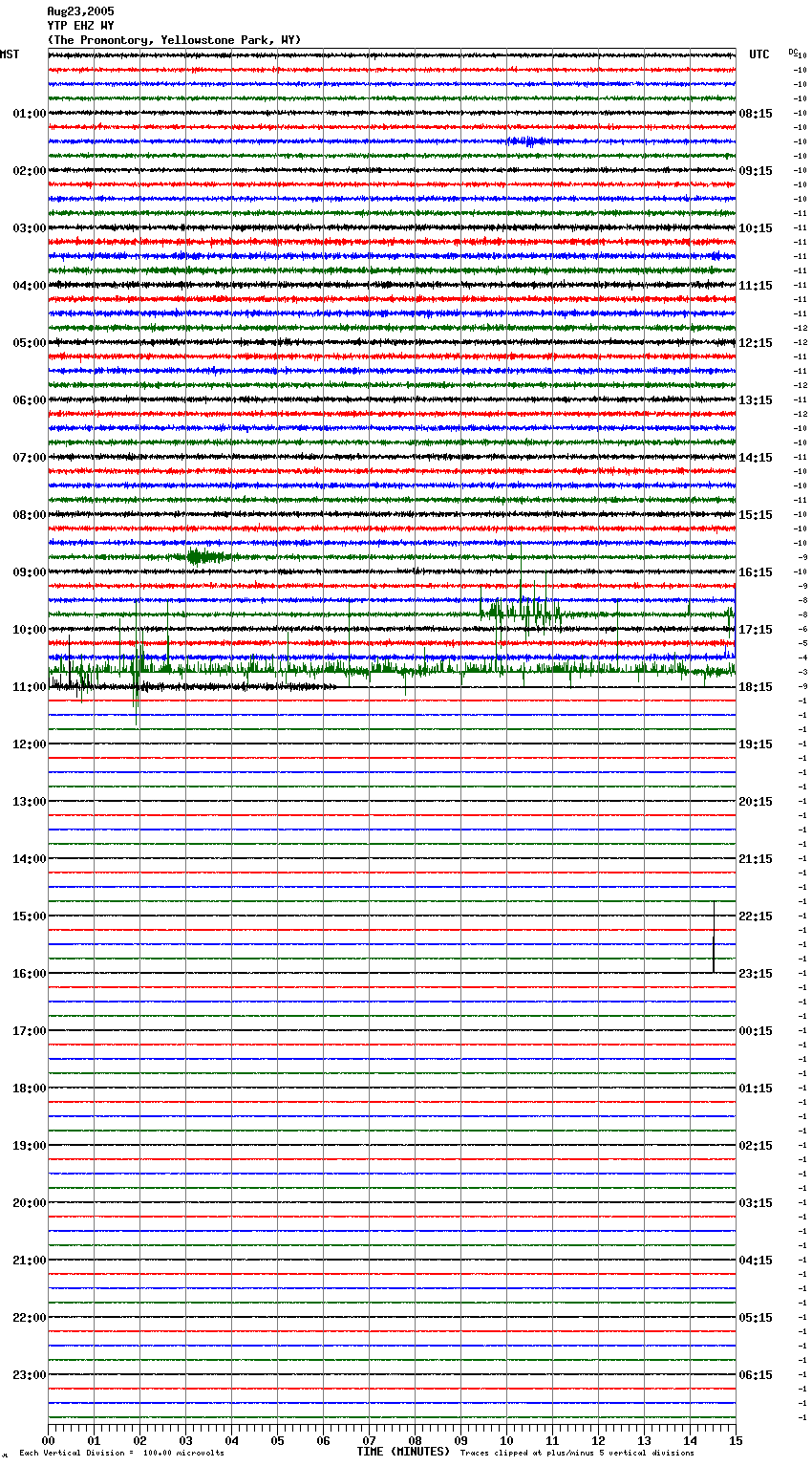Click the 18:15 UTC time label
This screenshot has height=1466, width=812.
tap(756, 687)
